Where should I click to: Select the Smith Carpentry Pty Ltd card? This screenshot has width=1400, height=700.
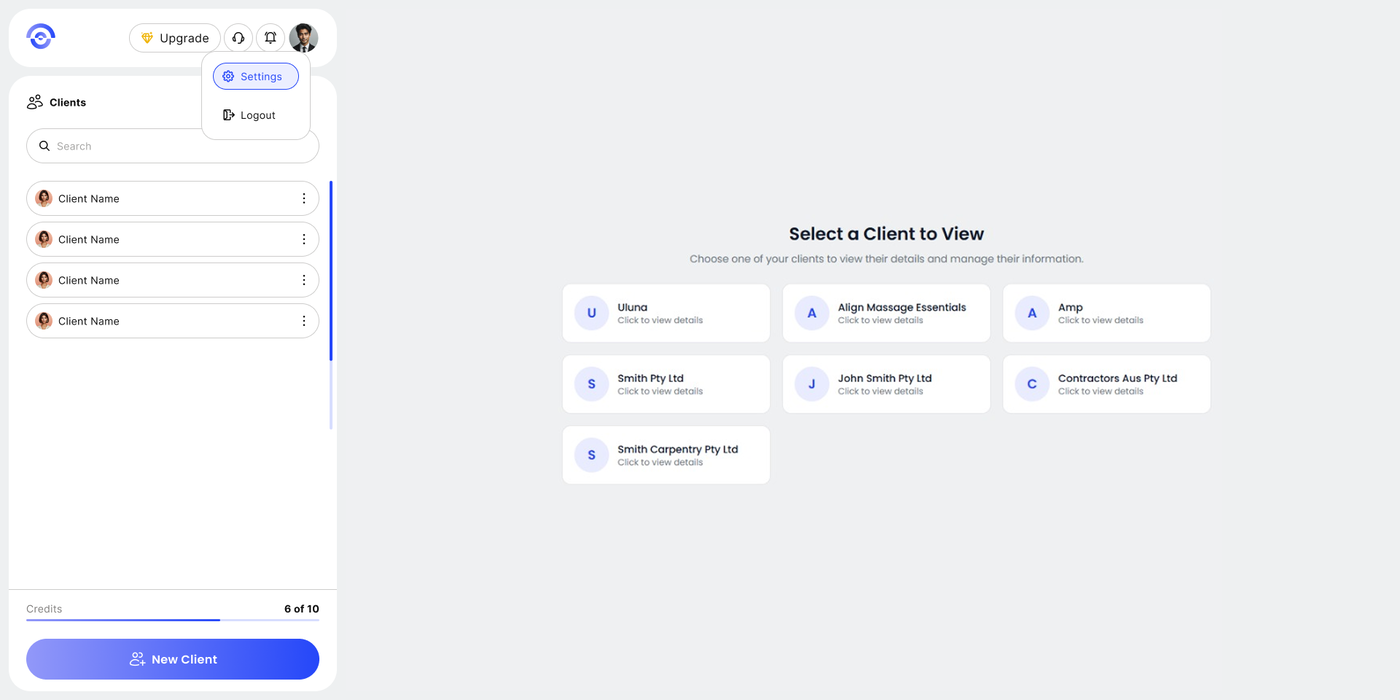pos(666,455)
